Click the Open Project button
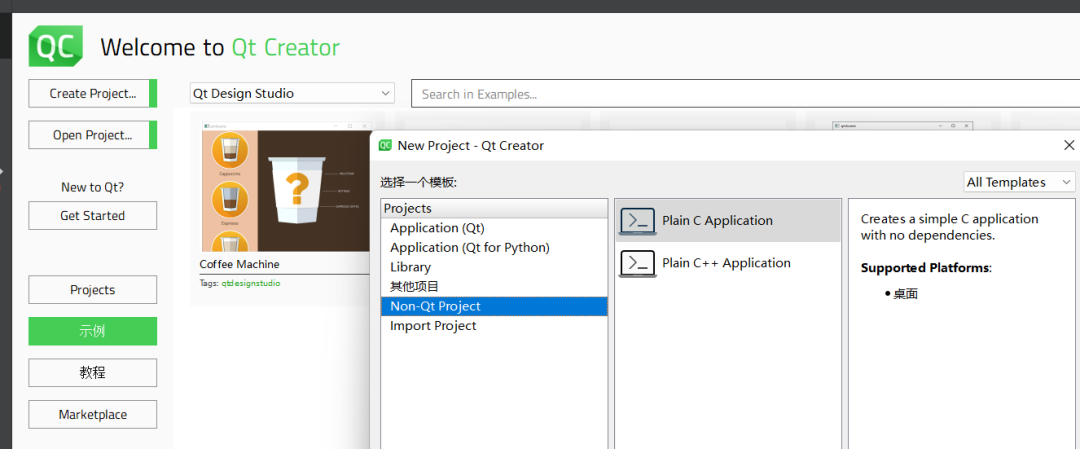 click(93, 135)
